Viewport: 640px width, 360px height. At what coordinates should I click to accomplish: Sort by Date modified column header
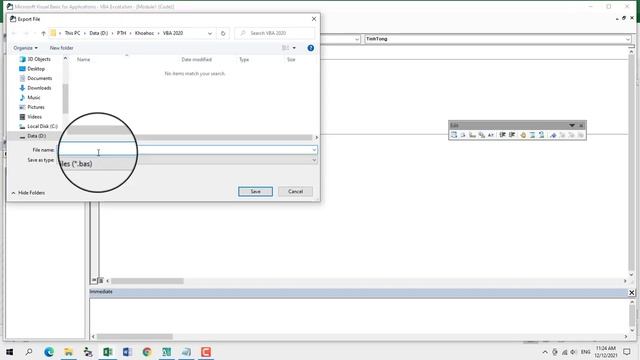point(196,60)
